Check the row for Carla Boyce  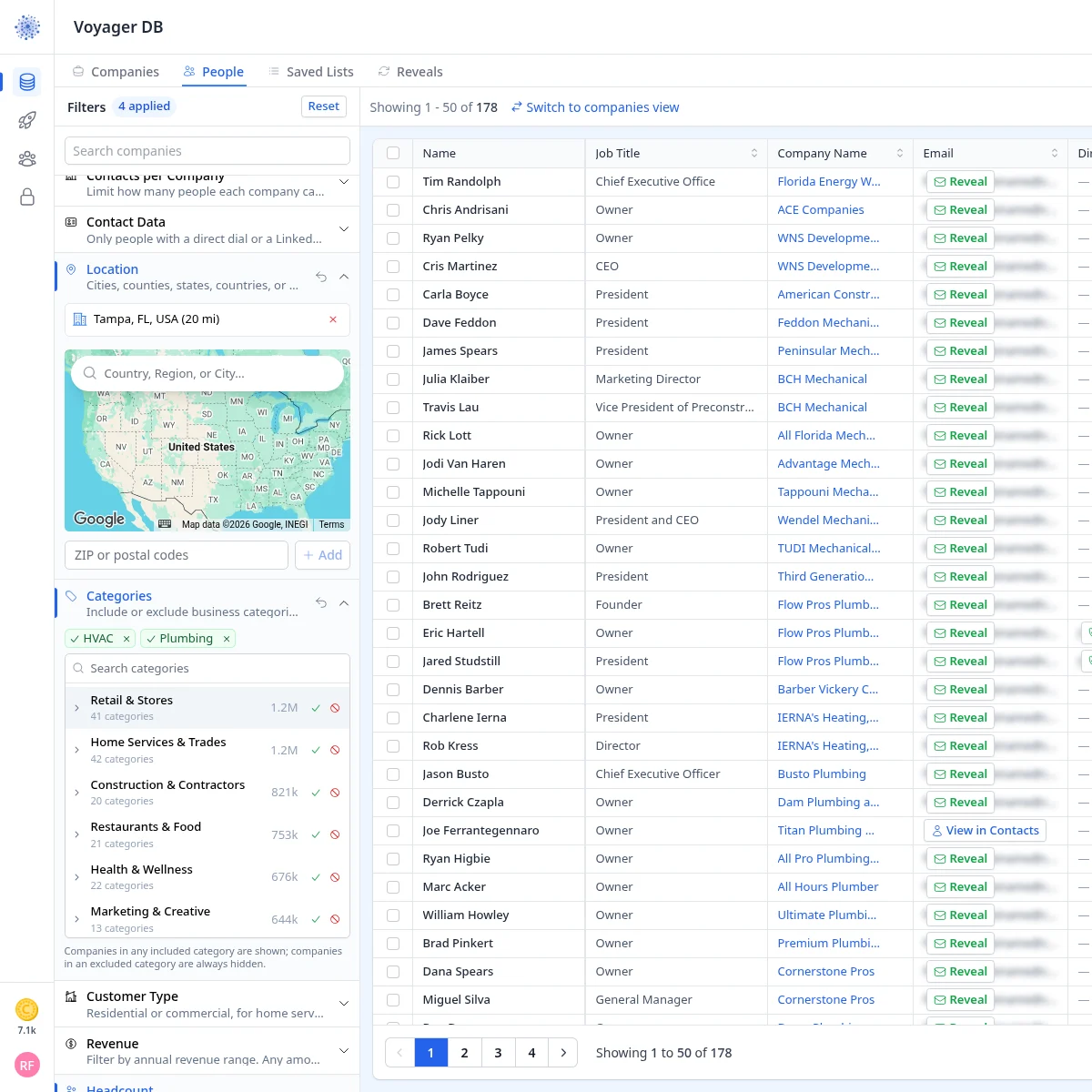pos(393,295)
